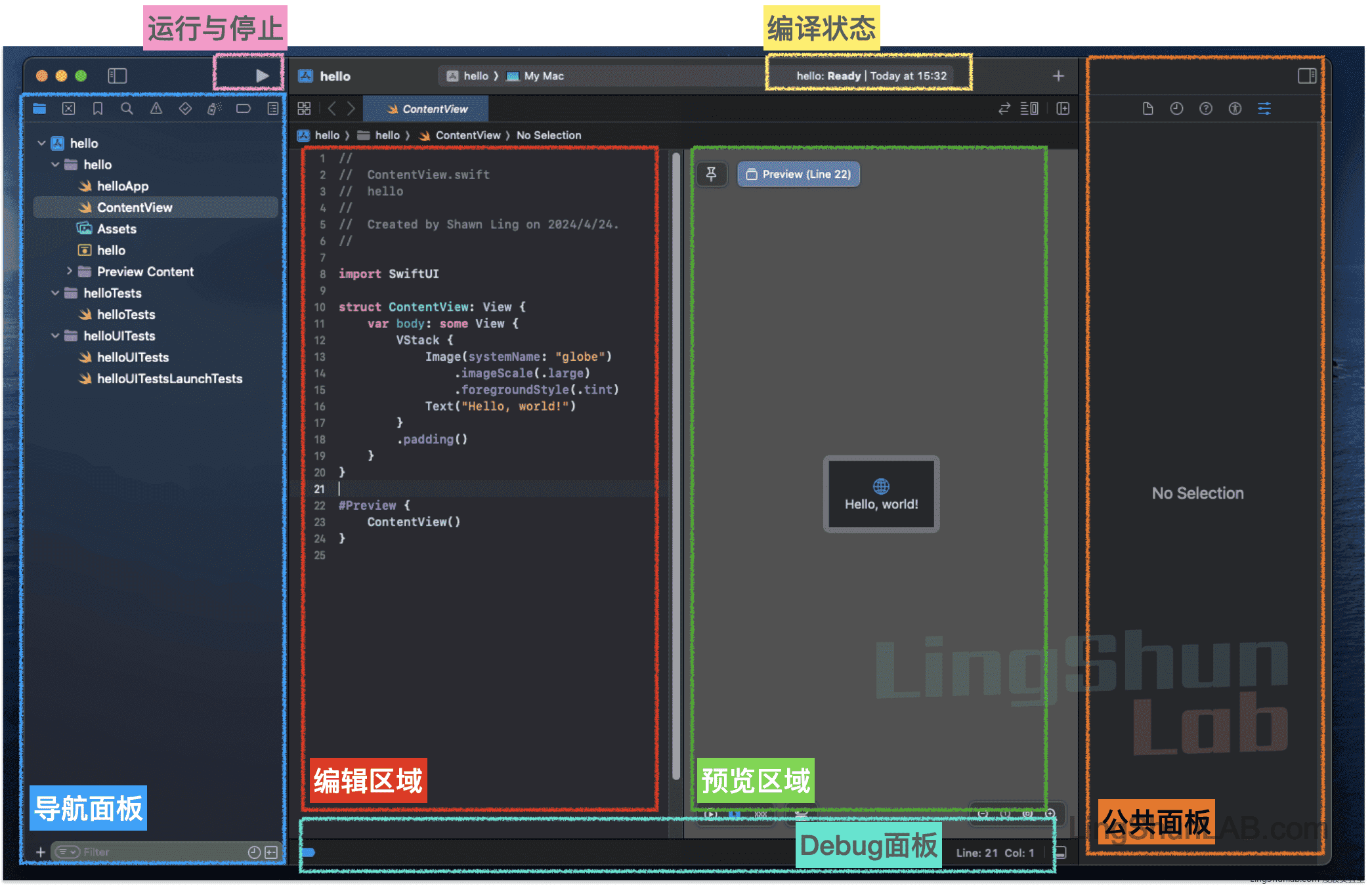
Task: Expand the Preview Content folder
Action: click(x=69, y=271)
